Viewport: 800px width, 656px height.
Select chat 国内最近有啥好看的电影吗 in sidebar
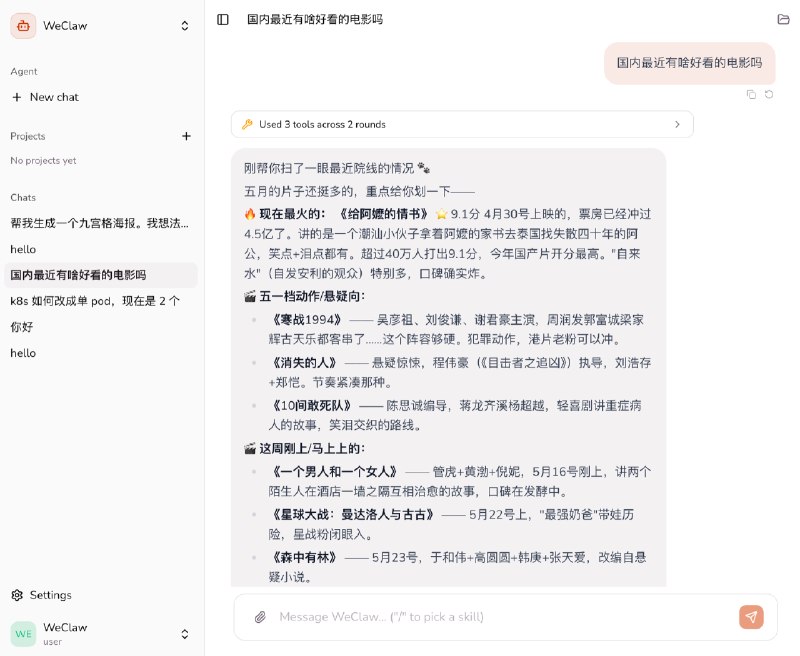pyautogui.click(x=100, y=275)
